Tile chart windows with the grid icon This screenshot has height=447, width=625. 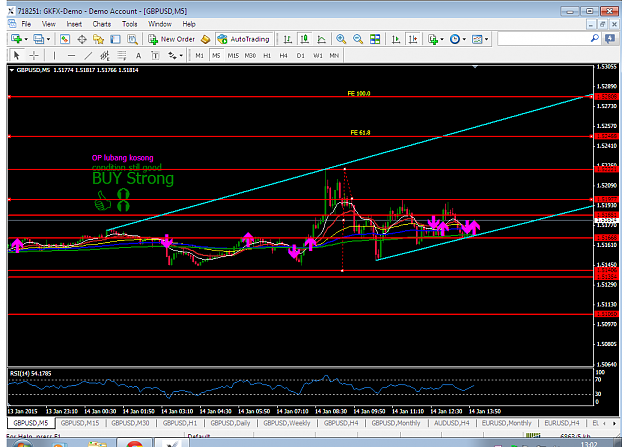coord(375,39)
